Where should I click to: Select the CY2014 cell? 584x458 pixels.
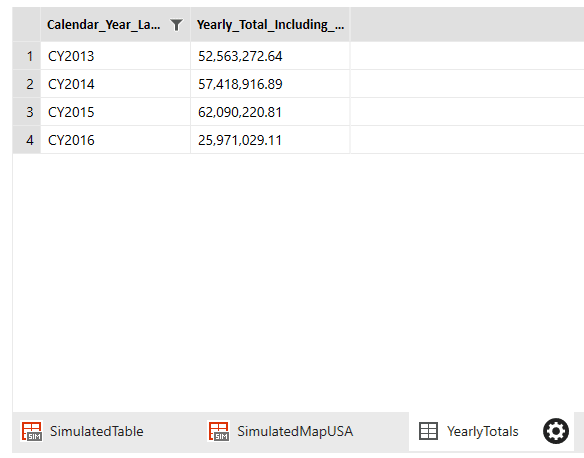click(x=115, y=84)
